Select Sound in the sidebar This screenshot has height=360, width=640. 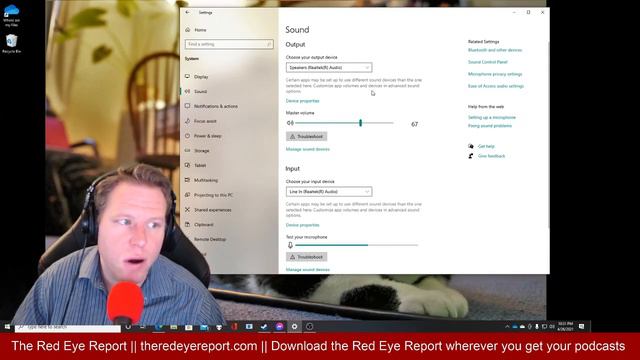point(200,91)
